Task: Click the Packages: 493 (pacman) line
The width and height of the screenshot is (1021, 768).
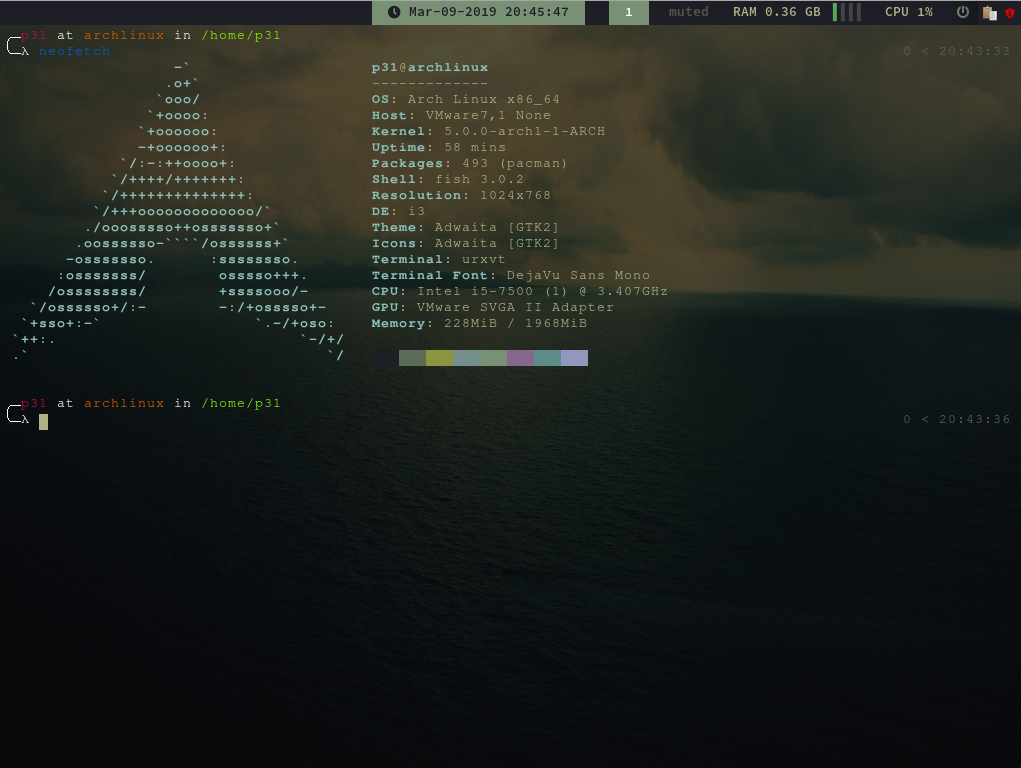Action: 469,164
